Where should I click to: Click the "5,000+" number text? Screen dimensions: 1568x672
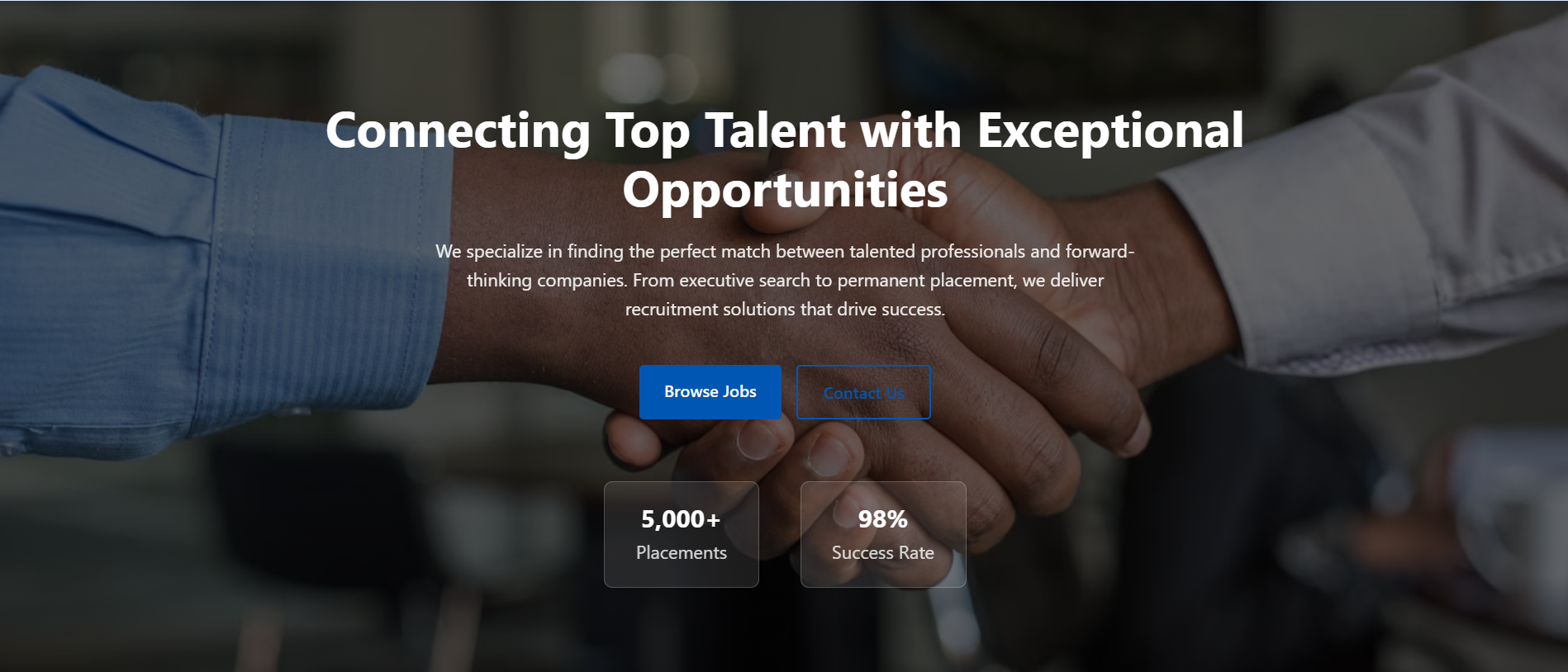(681, 519)
